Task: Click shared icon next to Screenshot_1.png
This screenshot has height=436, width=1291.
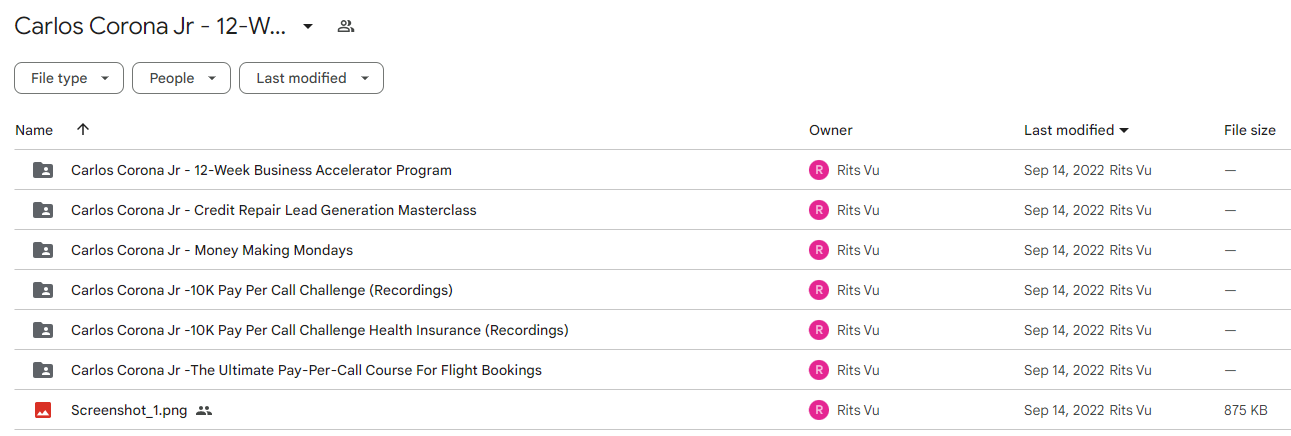Action: (x=204, y=410)
